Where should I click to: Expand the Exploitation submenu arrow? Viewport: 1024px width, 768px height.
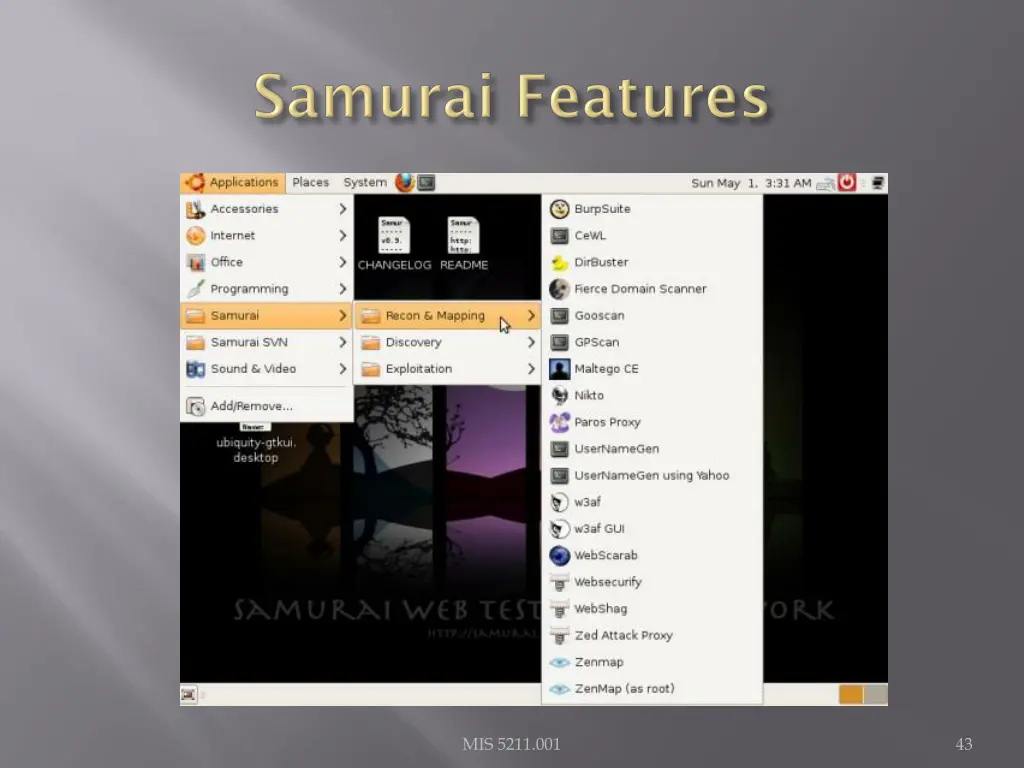[531, 369]
